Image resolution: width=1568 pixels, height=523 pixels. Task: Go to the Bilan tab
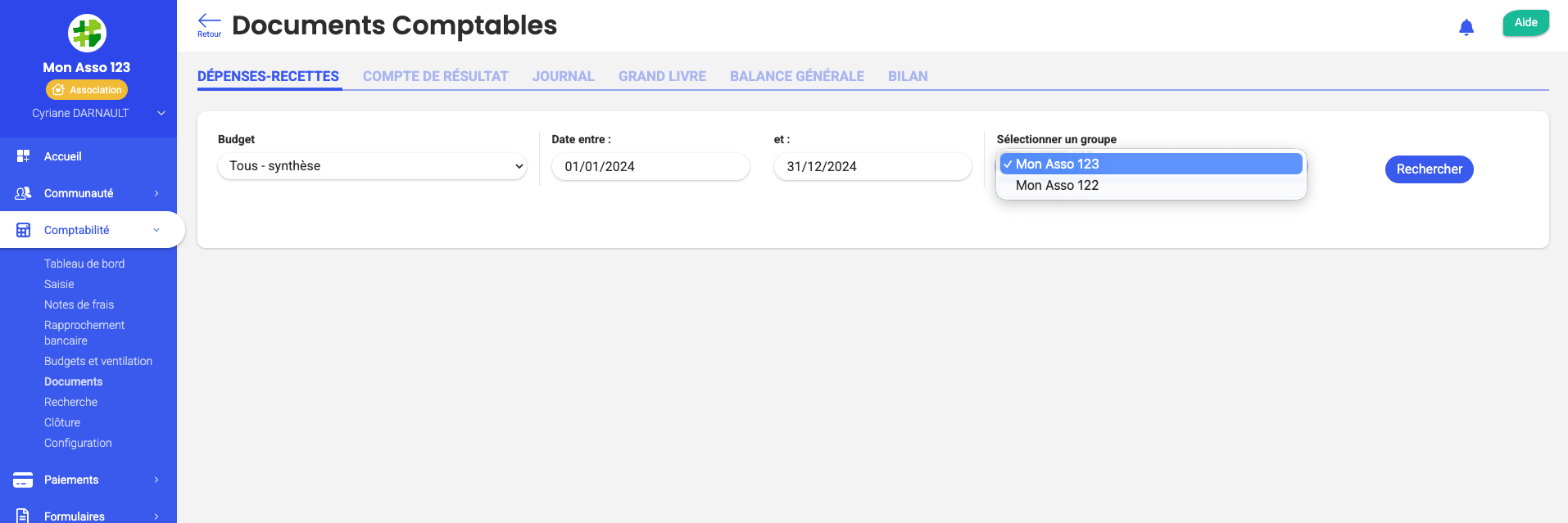pos(908,76)
